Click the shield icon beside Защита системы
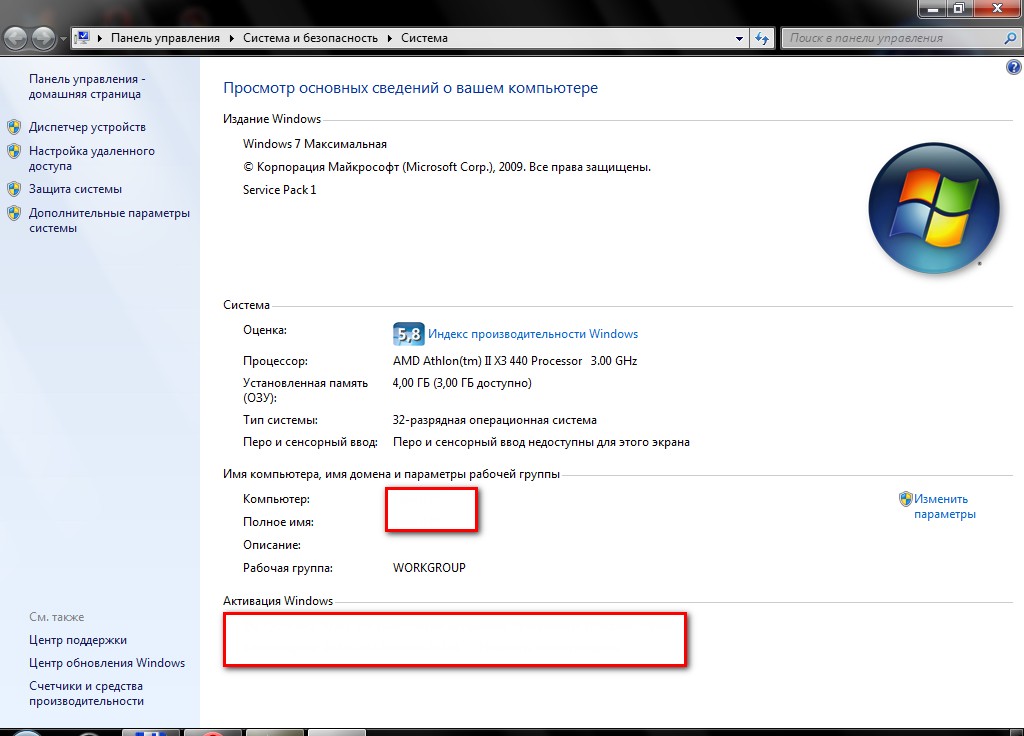Viewport: 1024px width, 736px height. point(14,189)
